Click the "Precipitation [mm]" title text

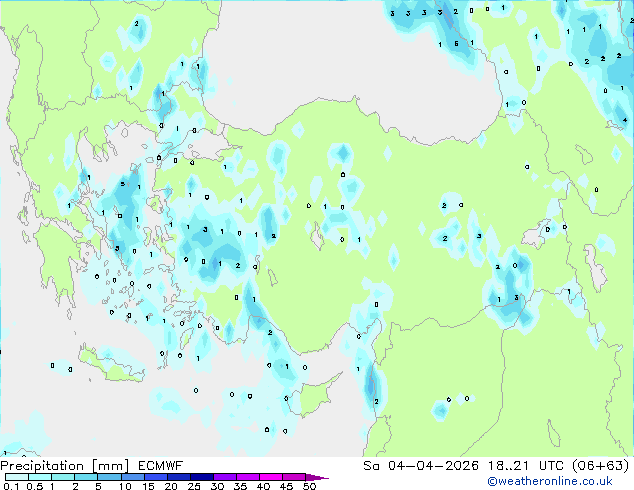[x=65, y=466]
